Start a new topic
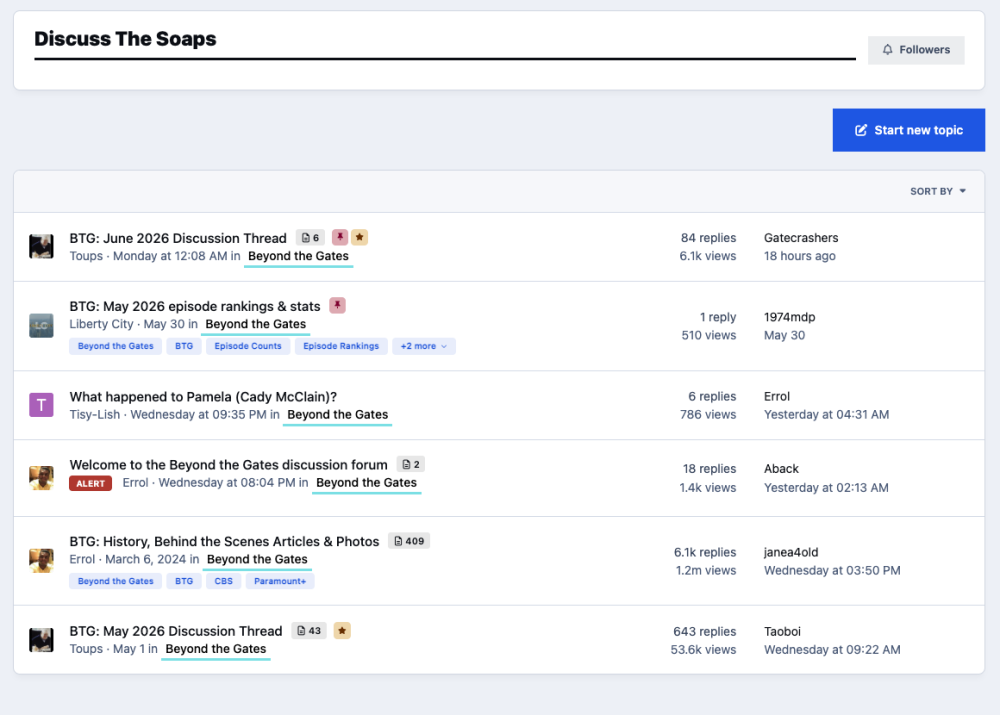Screen dimensions: 1000x715 (908, 130)
